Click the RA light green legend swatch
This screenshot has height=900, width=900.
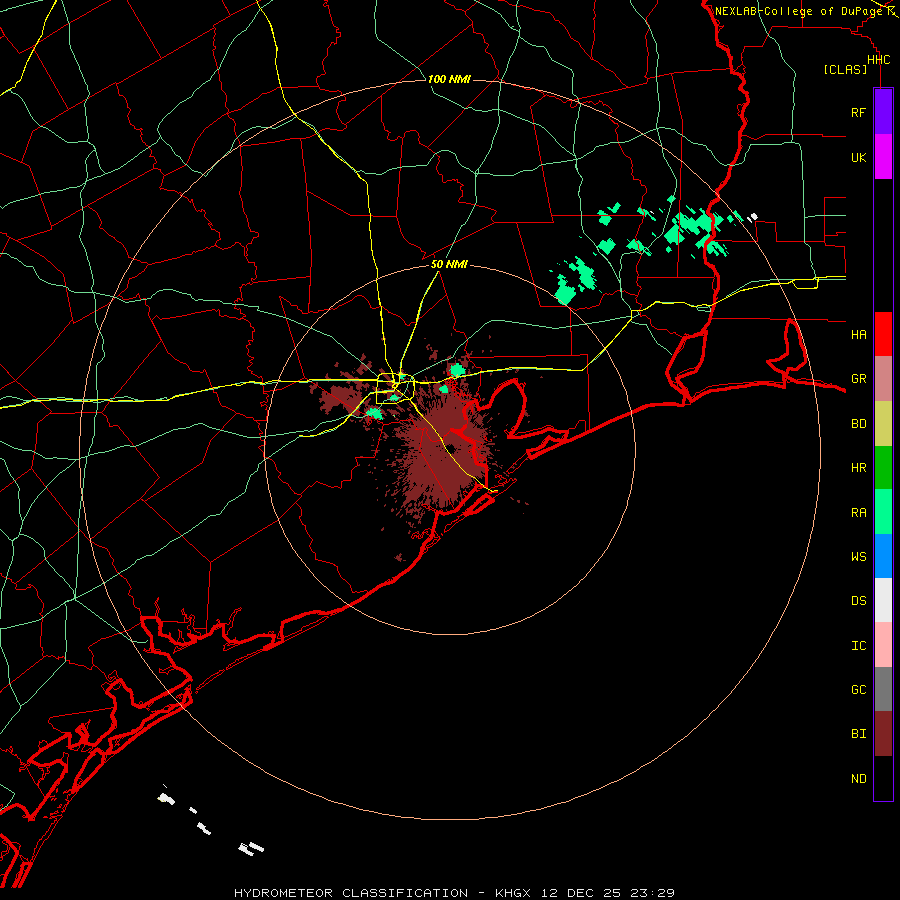point(883,511)
